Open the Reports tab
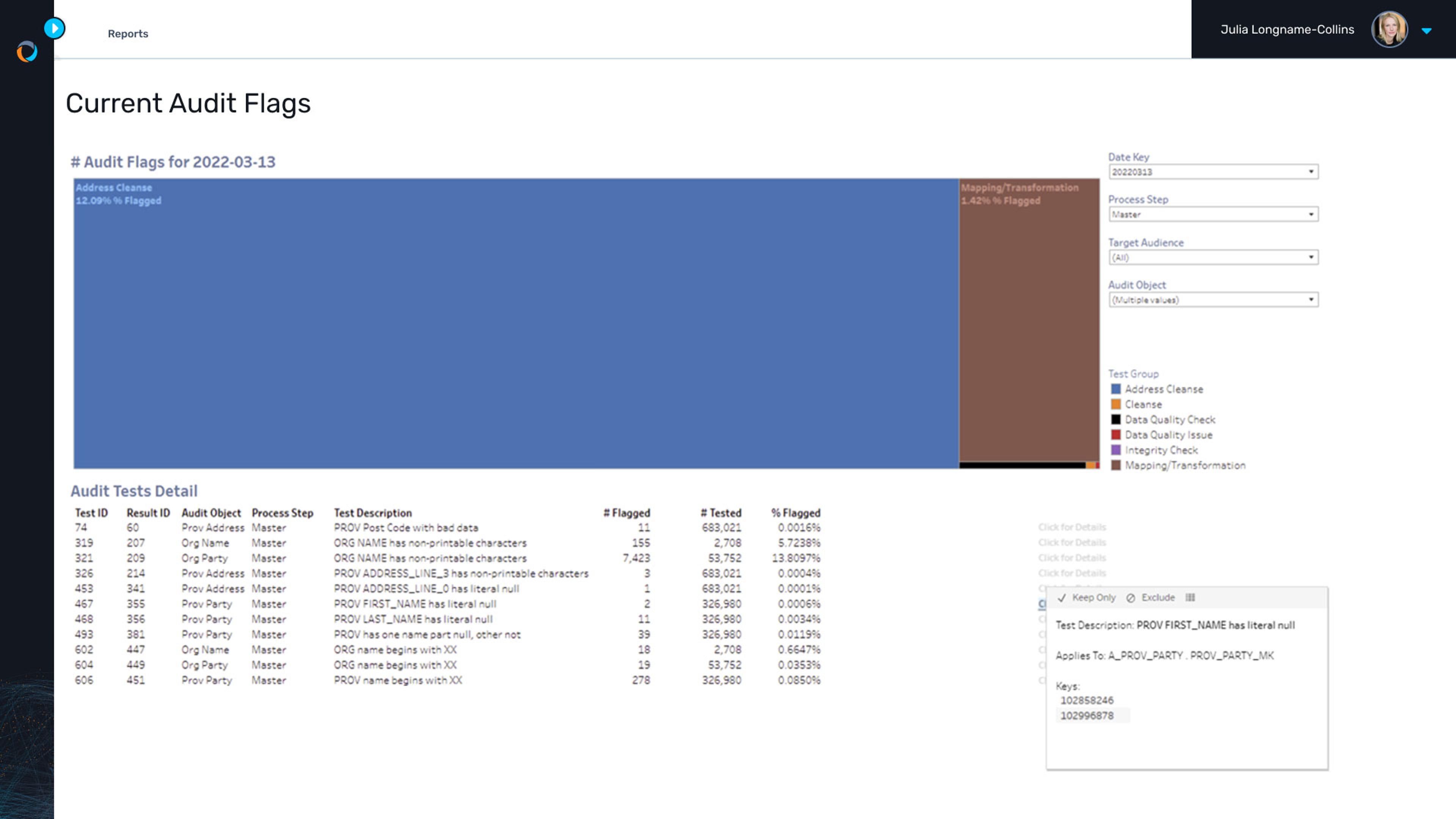This screenshot has height=819, width=1456. click(128, 34)
